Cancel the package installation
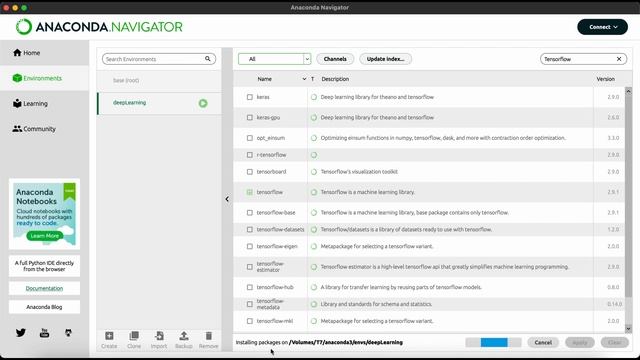 543,342
